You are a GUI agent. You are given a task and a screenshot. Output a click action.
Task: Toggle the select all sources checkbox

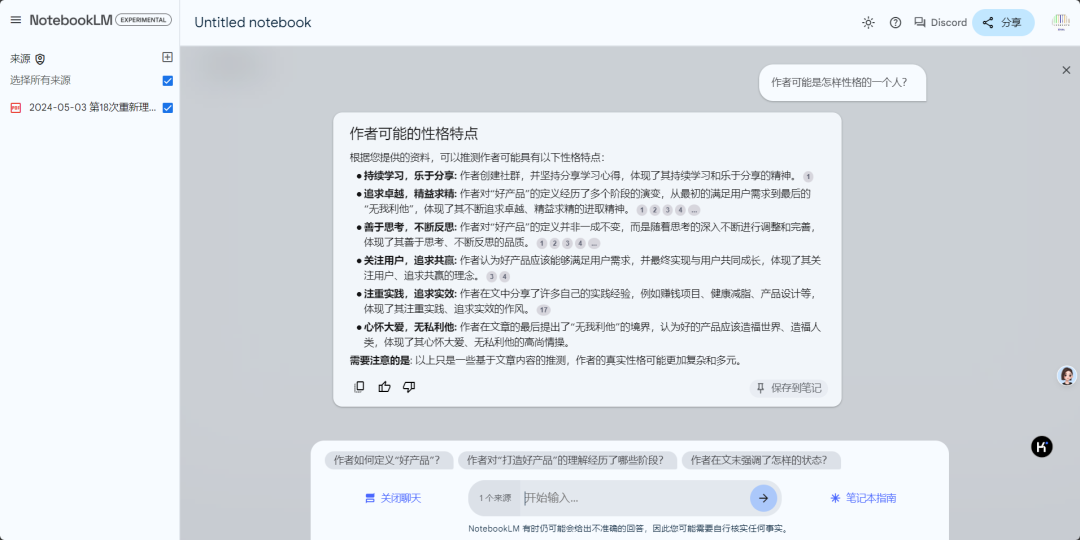[x=168, y=81]
